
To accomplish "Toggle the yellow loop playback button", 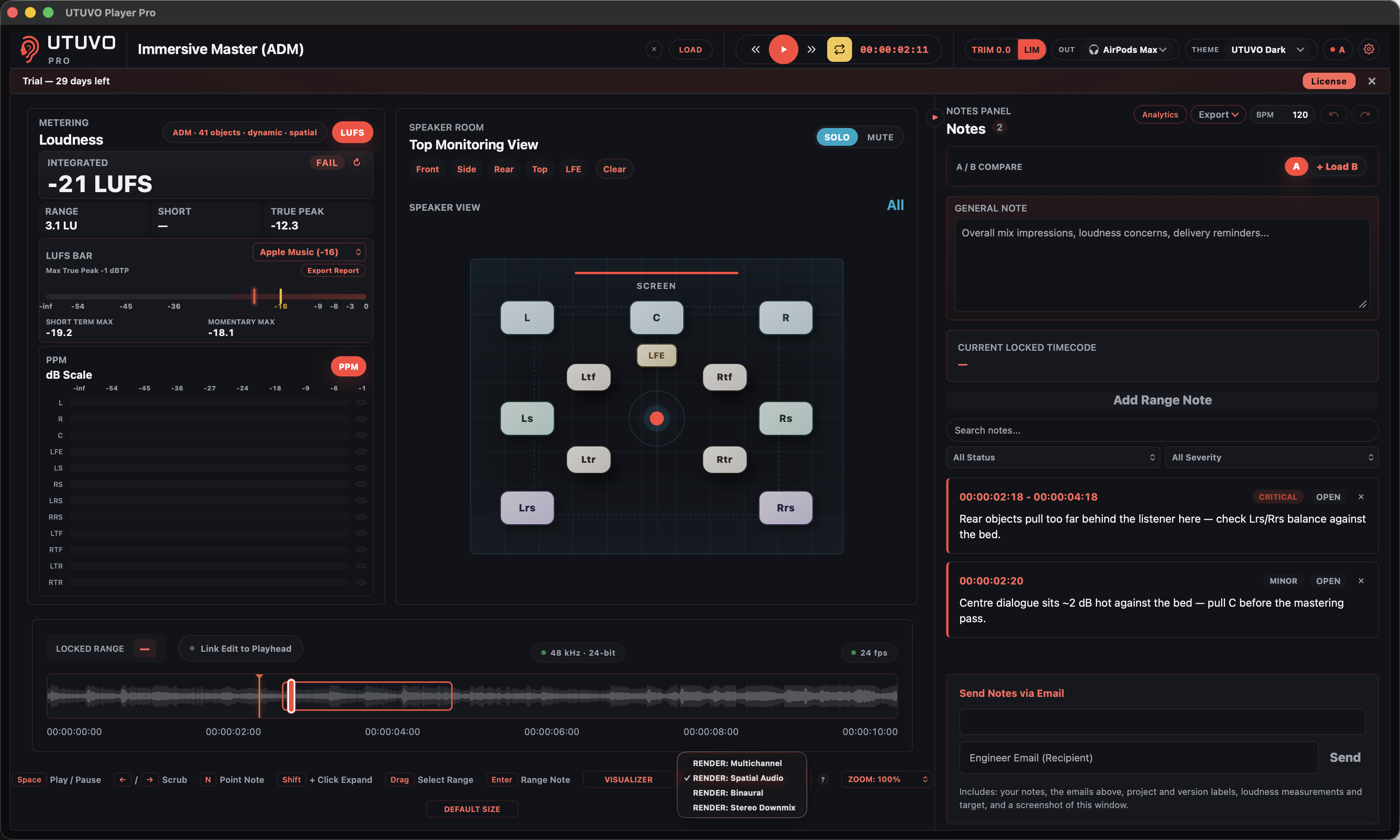I will 839,49.
